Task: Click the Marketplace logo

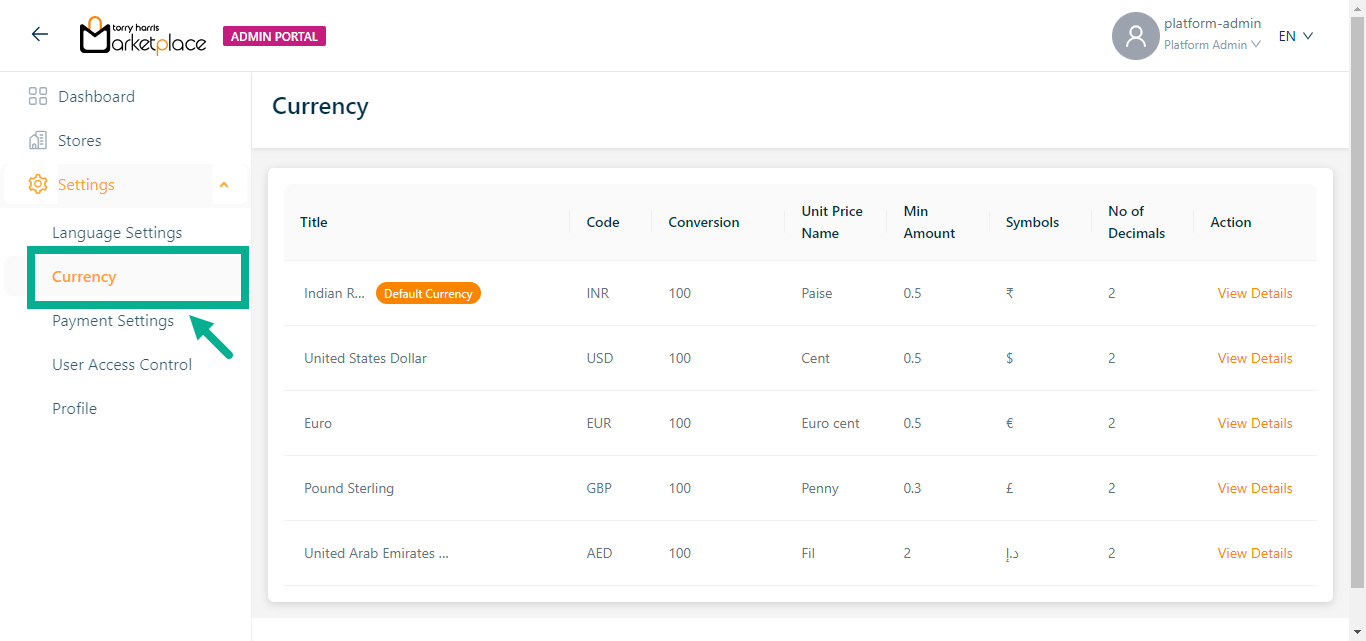Action: tap(143, 36)
